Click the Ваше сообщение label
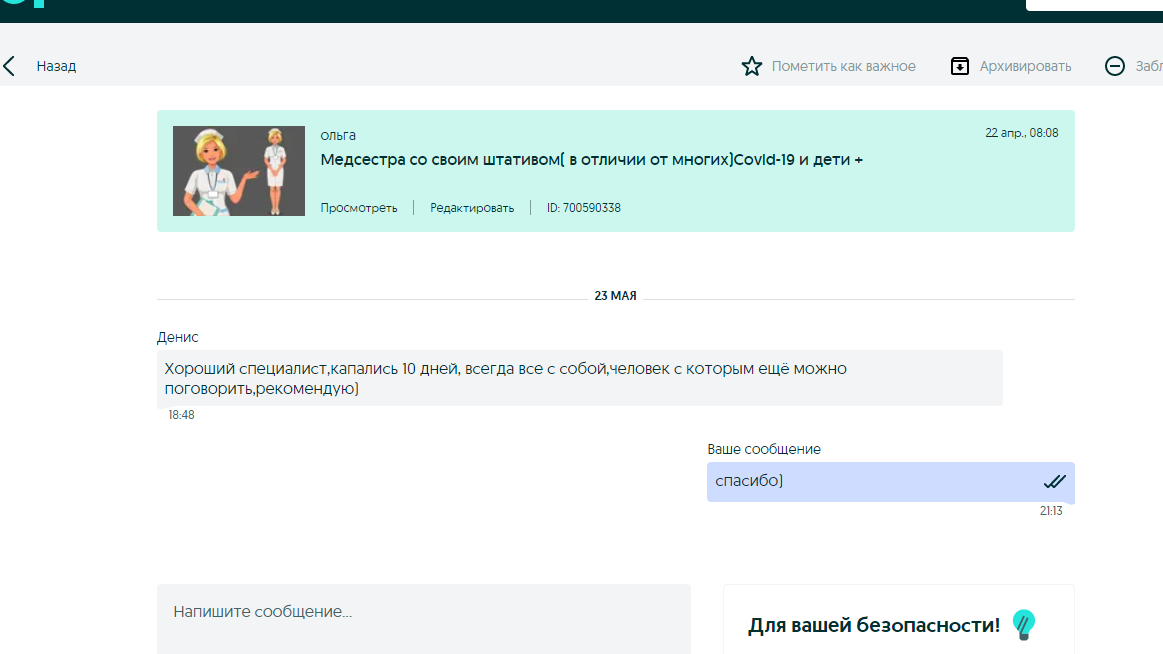Screen dimensions: 1163x654 [764, 449]
